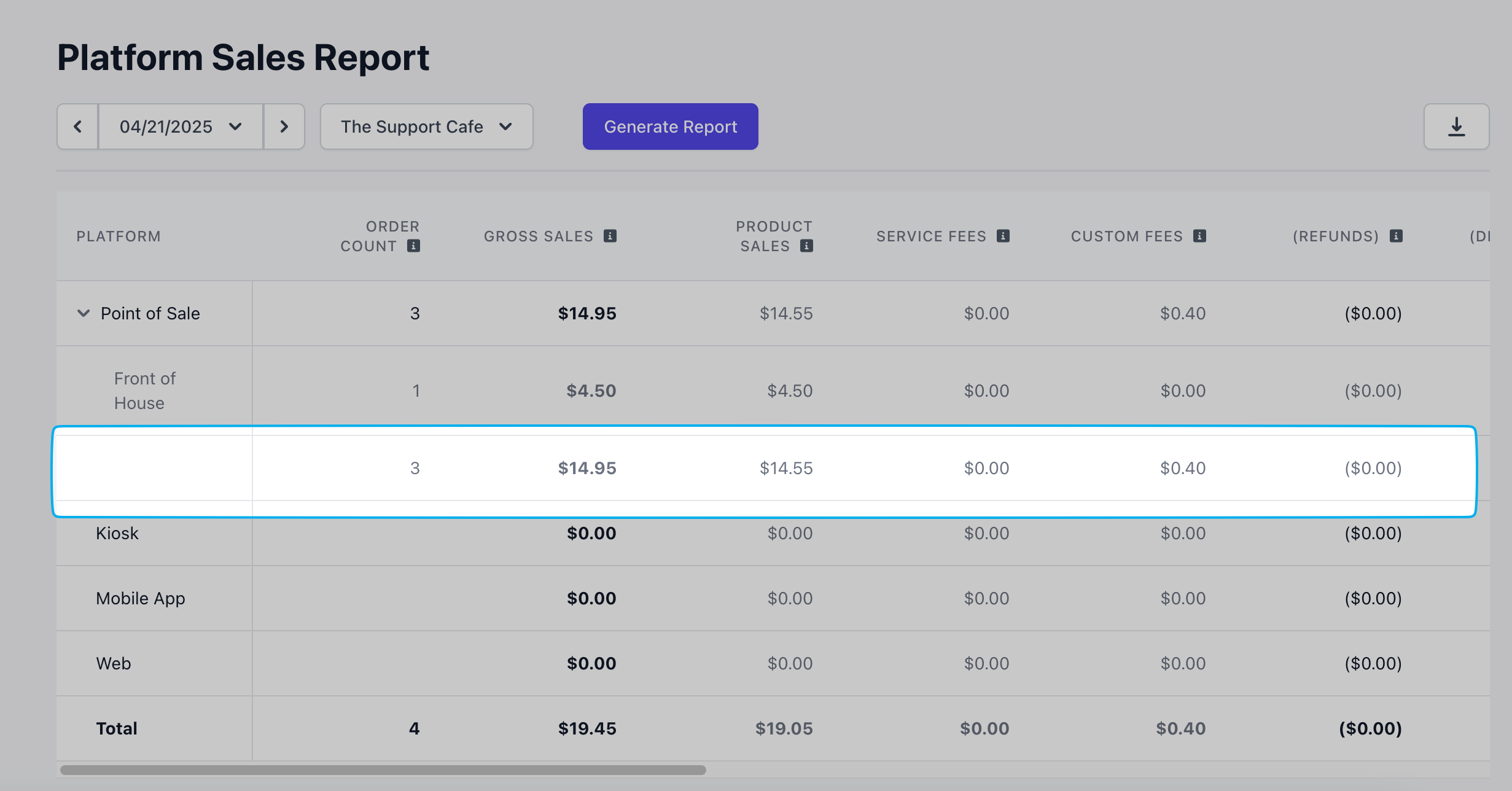Click the Total row label
This screenshot has height=791, width=1512.
117,728
